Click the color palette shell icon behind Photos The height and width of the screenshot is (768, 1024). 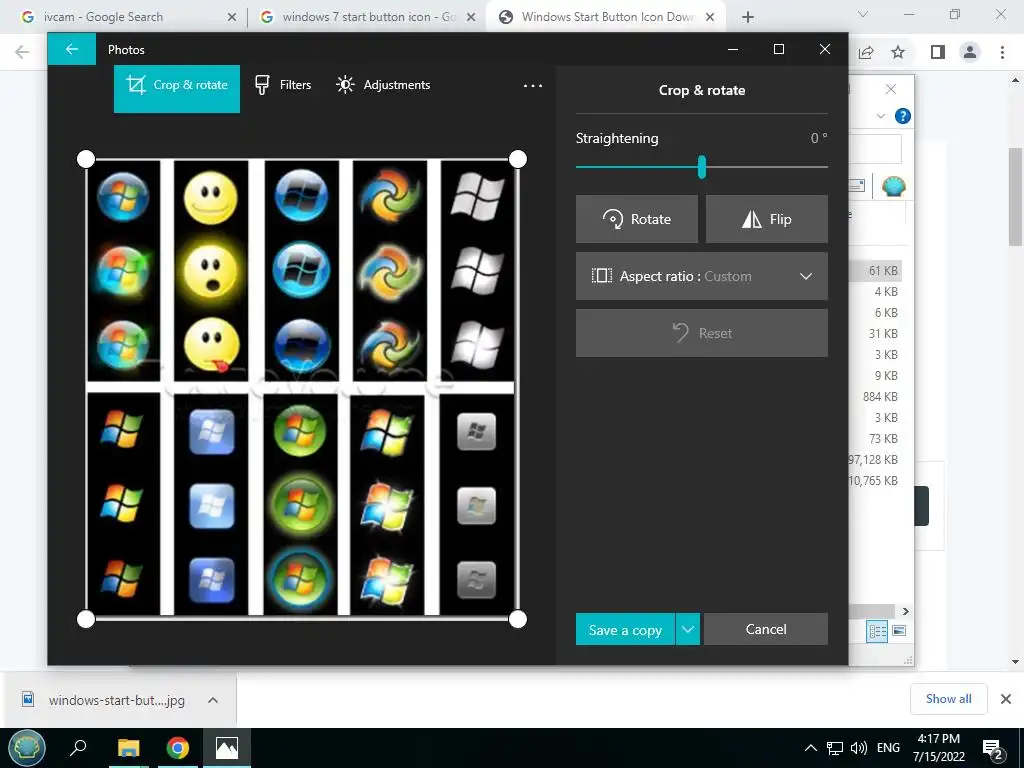pos(893,187)
